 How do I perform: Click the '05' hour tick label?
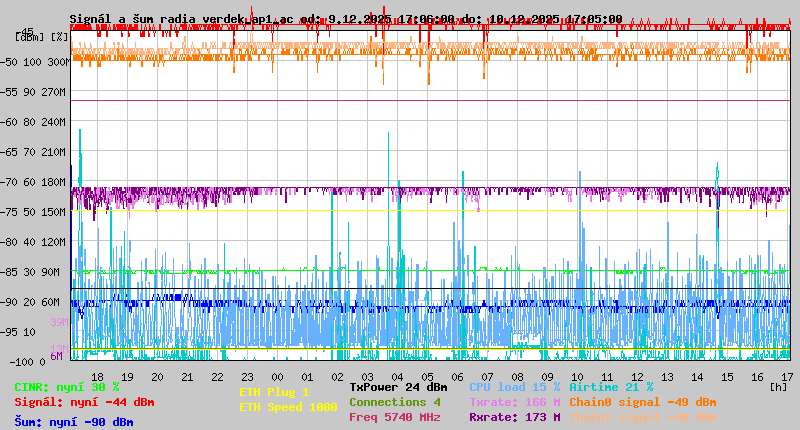[428, 377]
